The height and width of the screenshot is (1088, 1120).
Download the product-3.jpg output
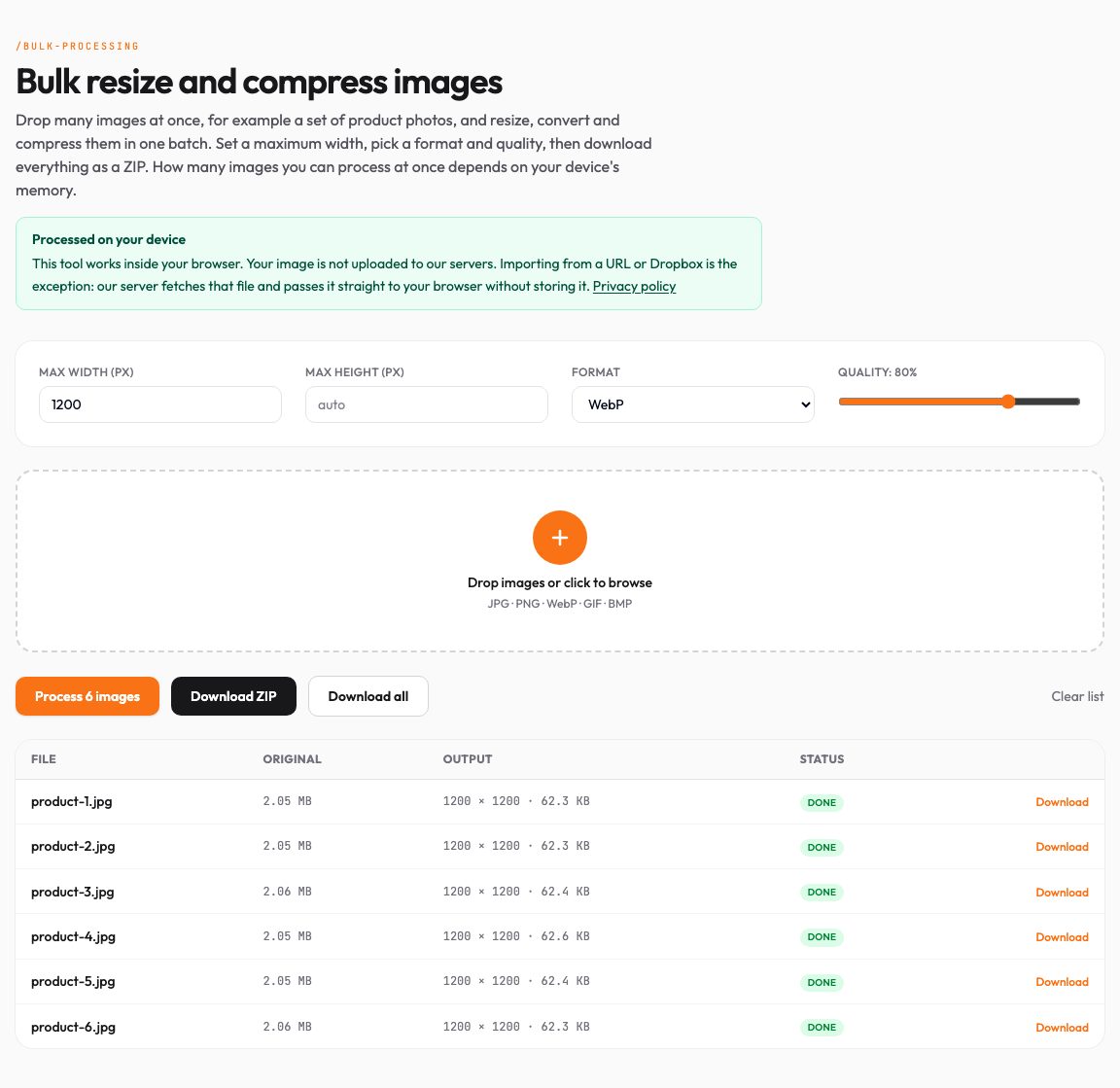pos(1062,893)
